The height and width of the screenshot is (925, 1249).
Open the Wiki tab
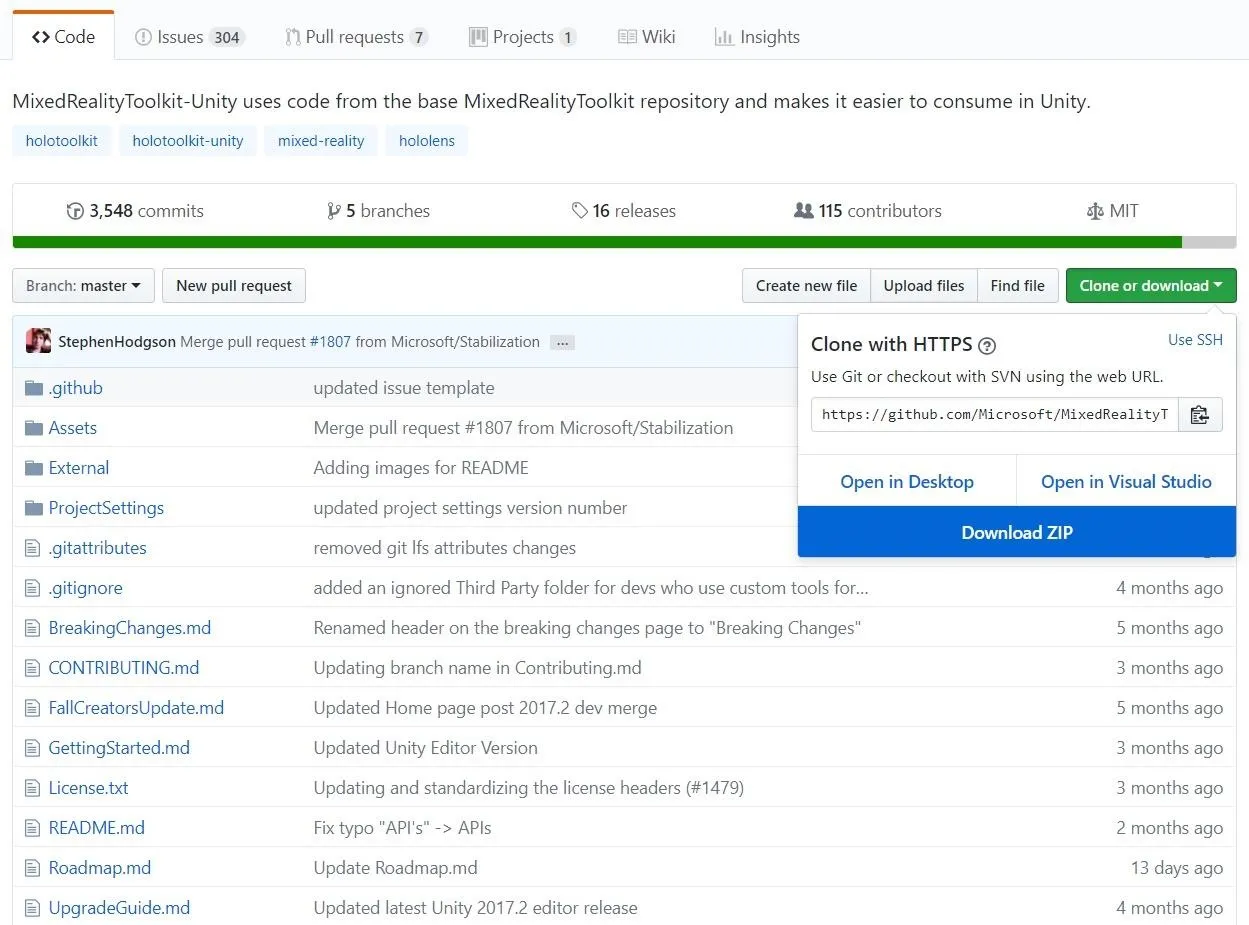647,37
